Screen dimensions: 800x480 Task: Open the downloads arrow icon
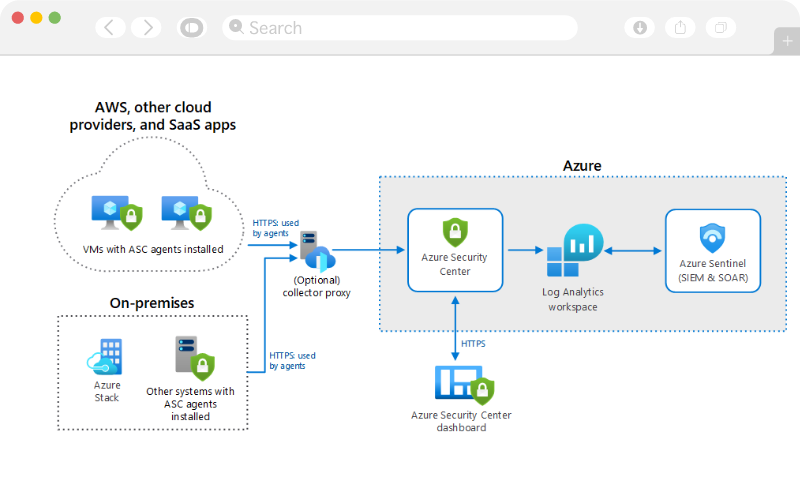coord(640,27)
